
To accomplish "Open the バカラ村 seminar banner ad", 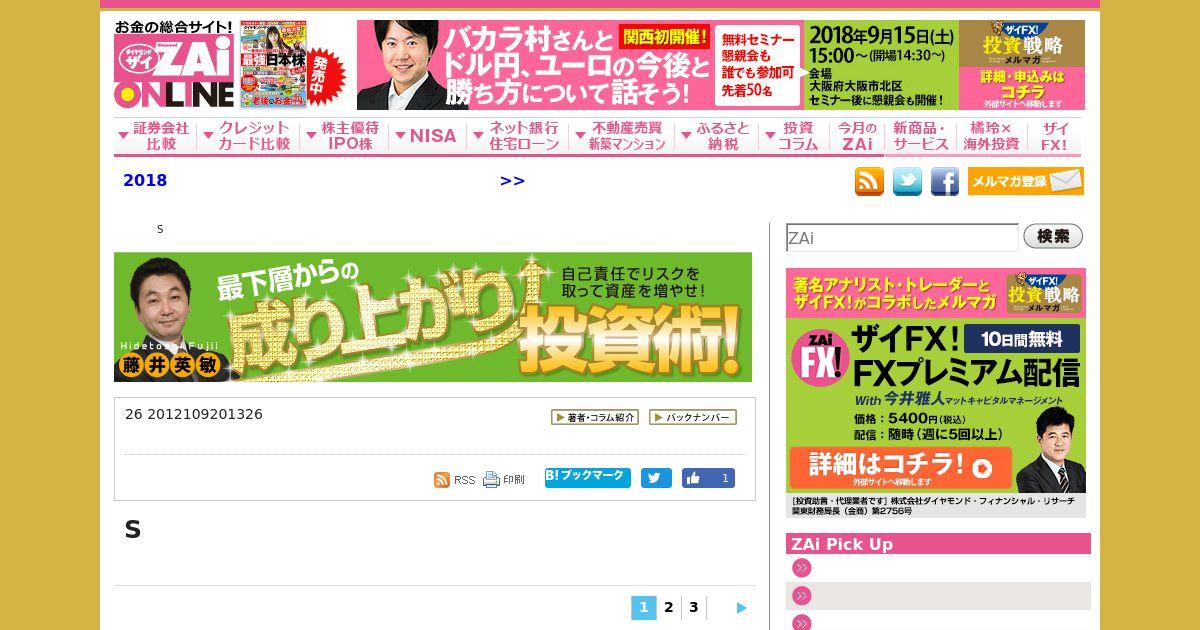I will pyautogui.click(x=721, y=65).
